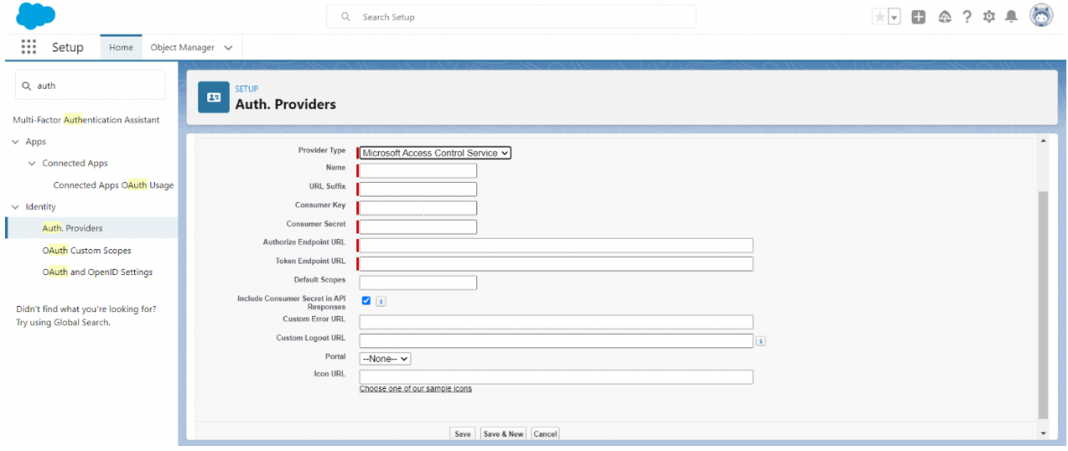Click Choose one of our sample icons link
Screen dimensions: 1068x451
click(x=415, y=388)
